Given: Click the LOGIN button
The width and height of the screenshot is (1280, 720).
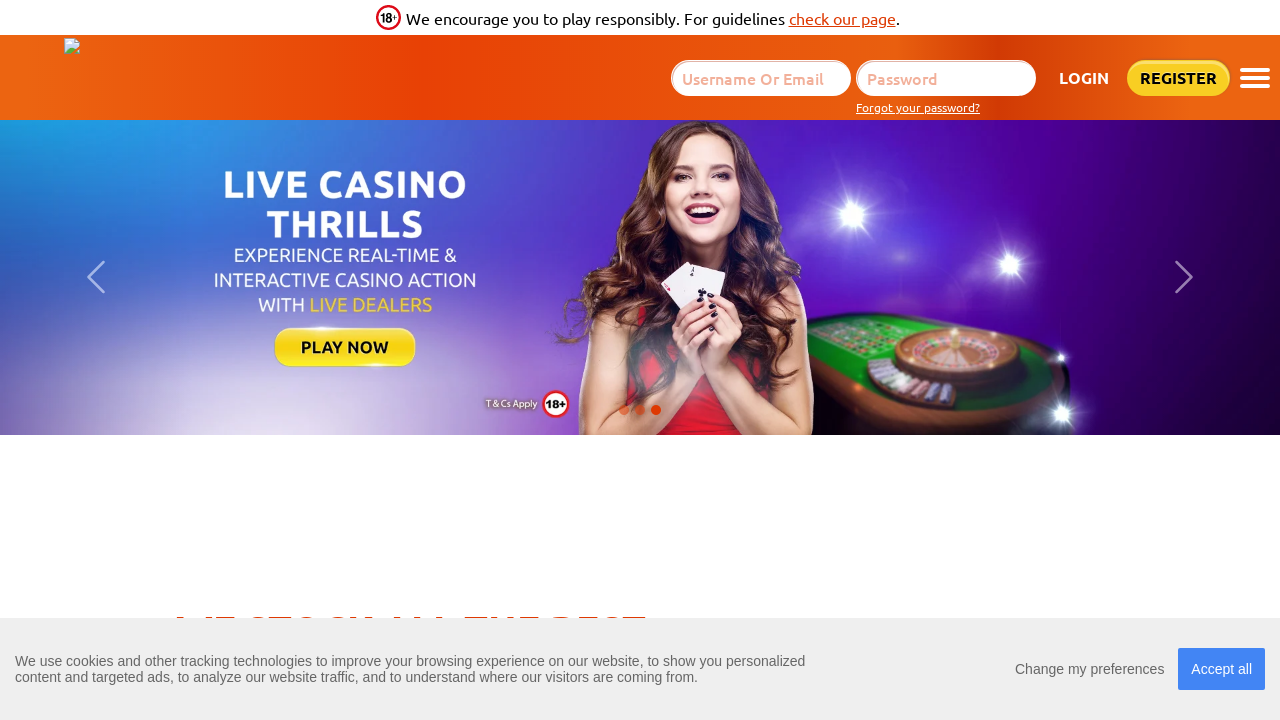Looking at the screenshot, I should tap(1084, 78).
